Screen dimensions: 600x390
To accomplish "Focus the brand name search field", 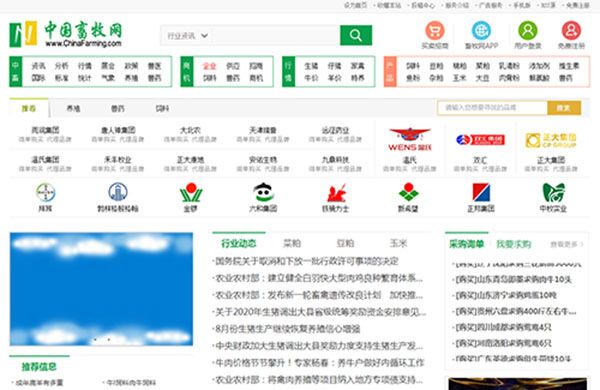I will coord(492,108).
